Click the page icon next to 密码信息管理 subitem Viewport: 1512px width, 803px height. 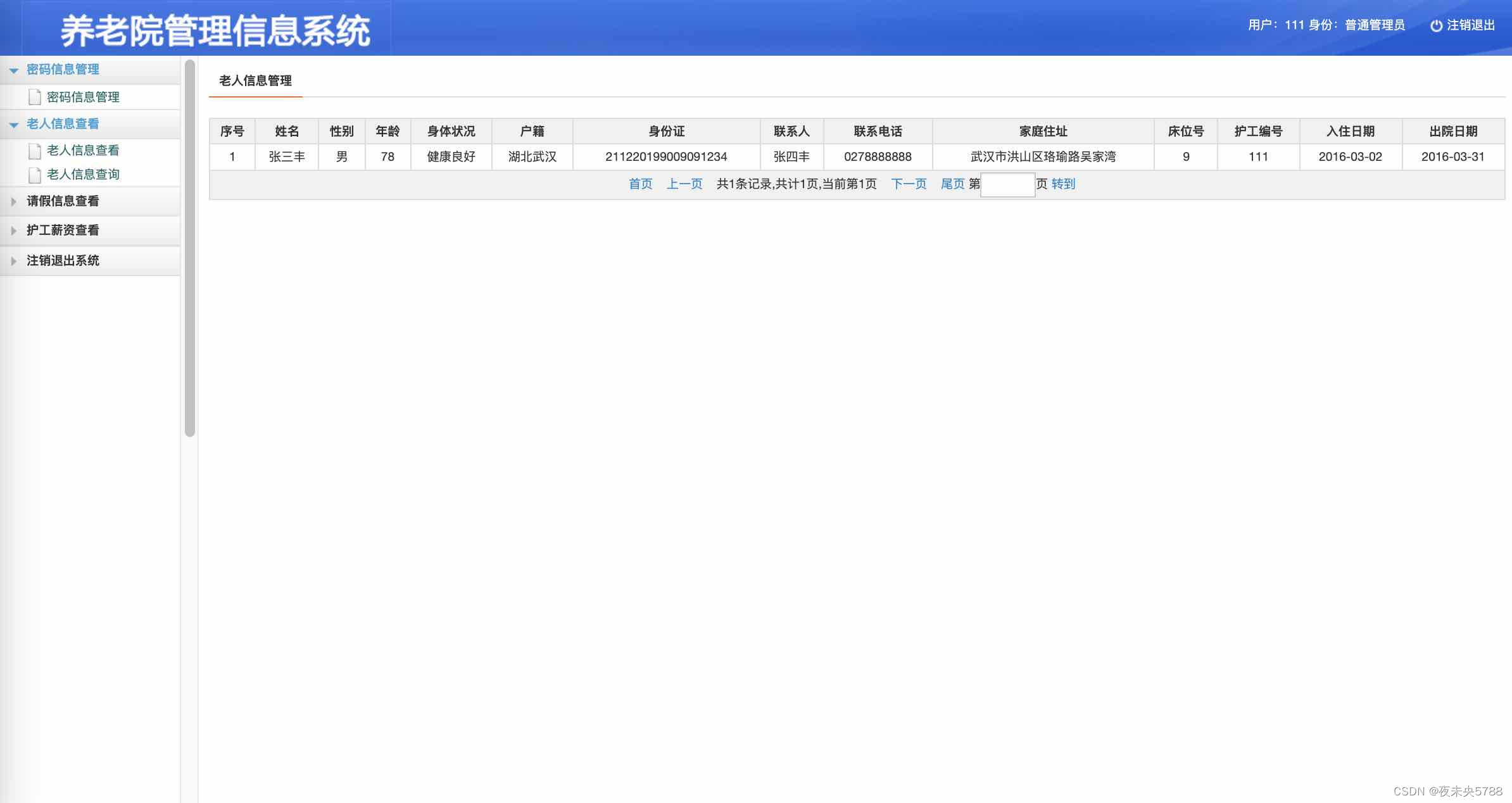tap(35, 97)
